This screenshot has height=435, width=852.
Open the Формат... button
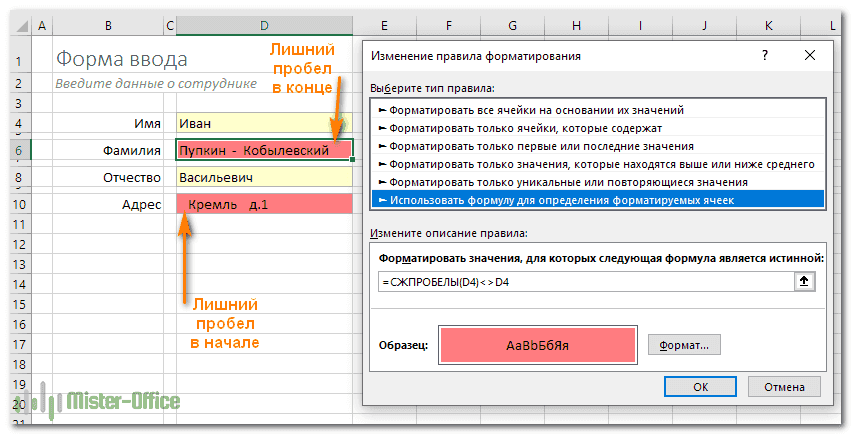(684, 344)
